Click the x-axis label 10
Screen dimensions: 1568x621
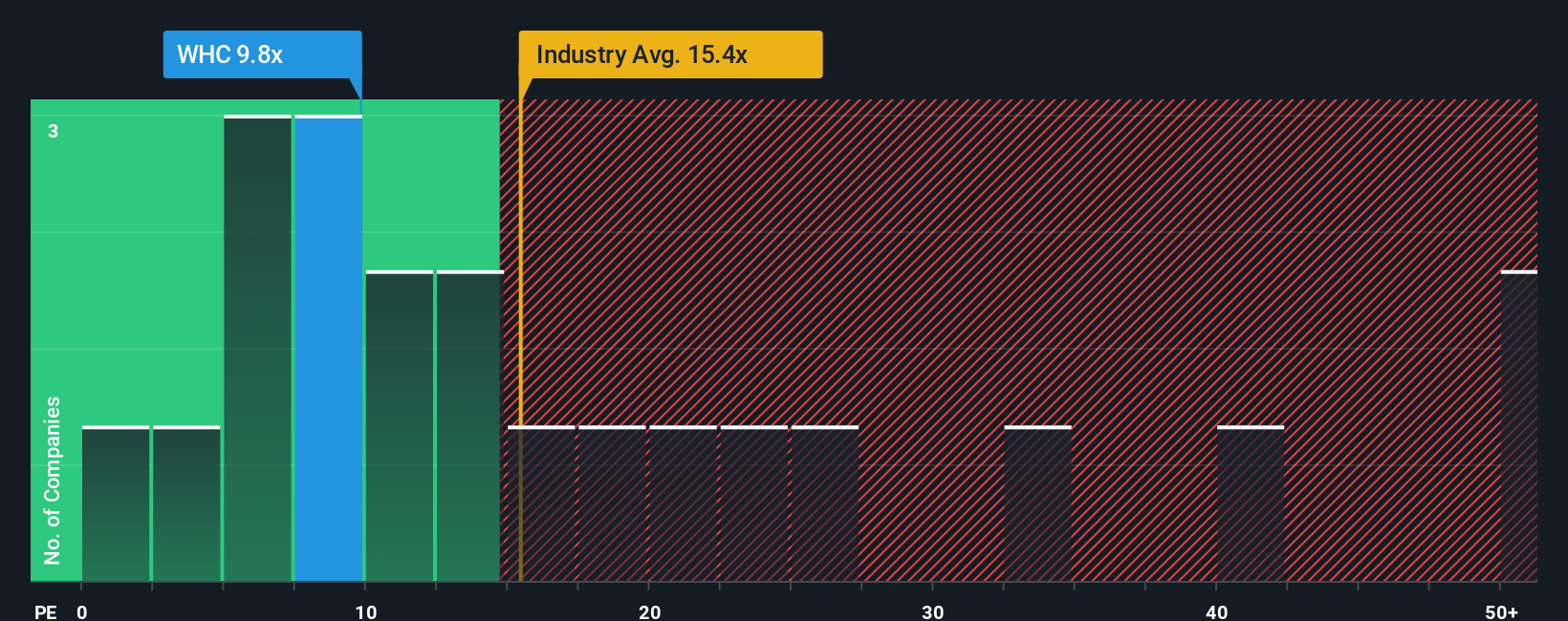(365, 611)
